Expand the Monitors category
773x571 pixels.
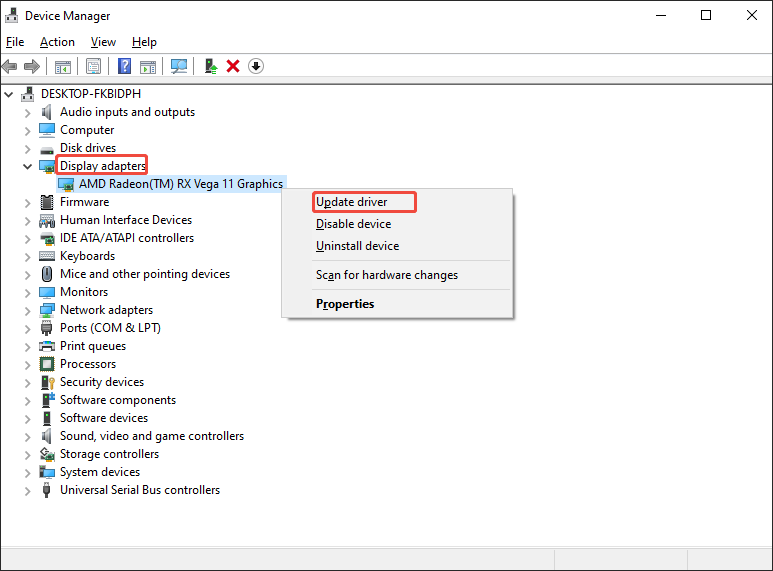tap(28, 293)
